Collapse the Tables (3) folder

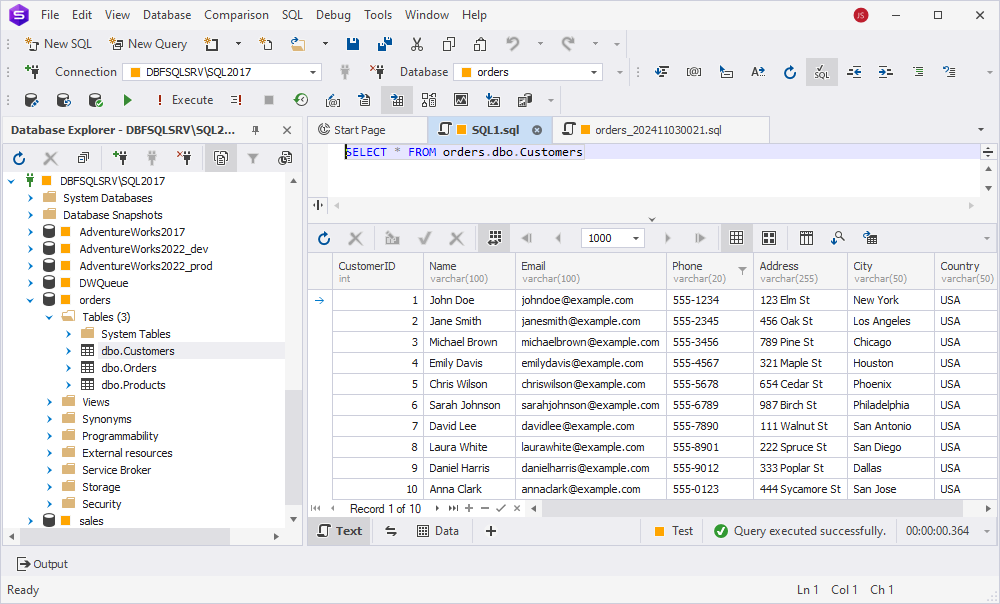[49, 317]
